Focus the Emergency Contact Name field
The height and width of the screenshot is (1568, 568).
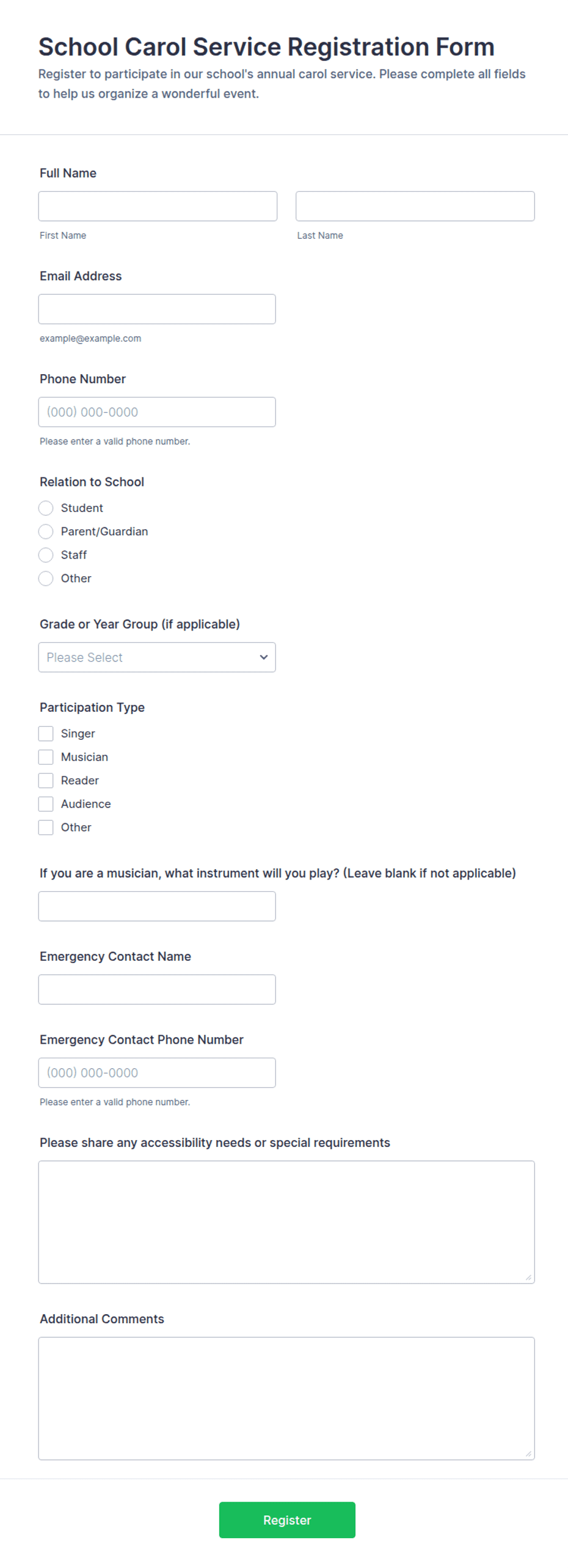(157, 989)
